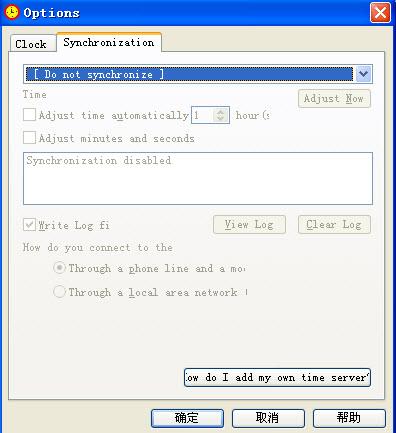Viewport: 396px width, 433px height.
Task: Switch to the Clock tab
Action: (x=31, y=44)
